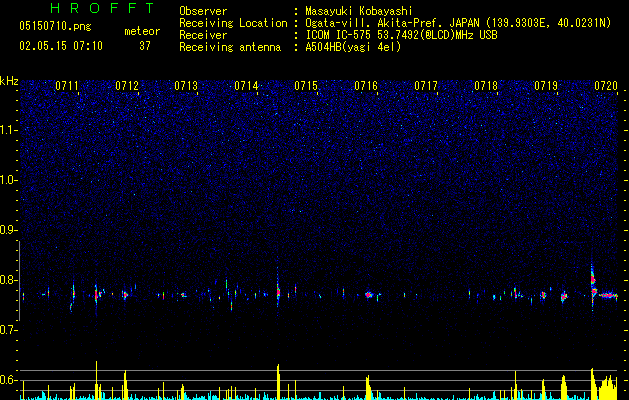Click the kHz axis unit label
This screenshot has height=400, width=629.
[9, 81]
